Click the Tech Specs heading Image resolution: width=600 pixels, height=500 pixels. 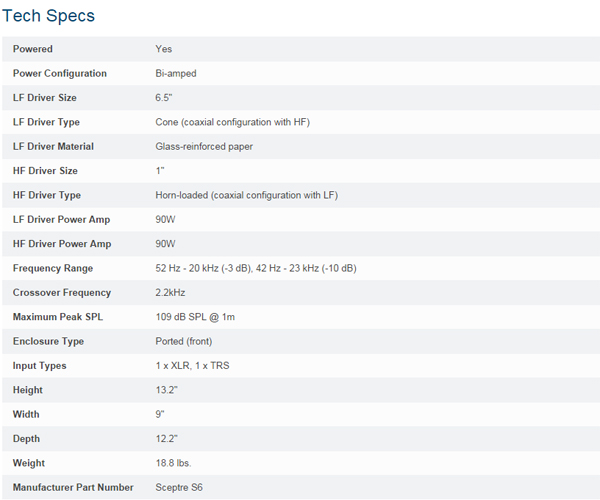pos(50,16)
